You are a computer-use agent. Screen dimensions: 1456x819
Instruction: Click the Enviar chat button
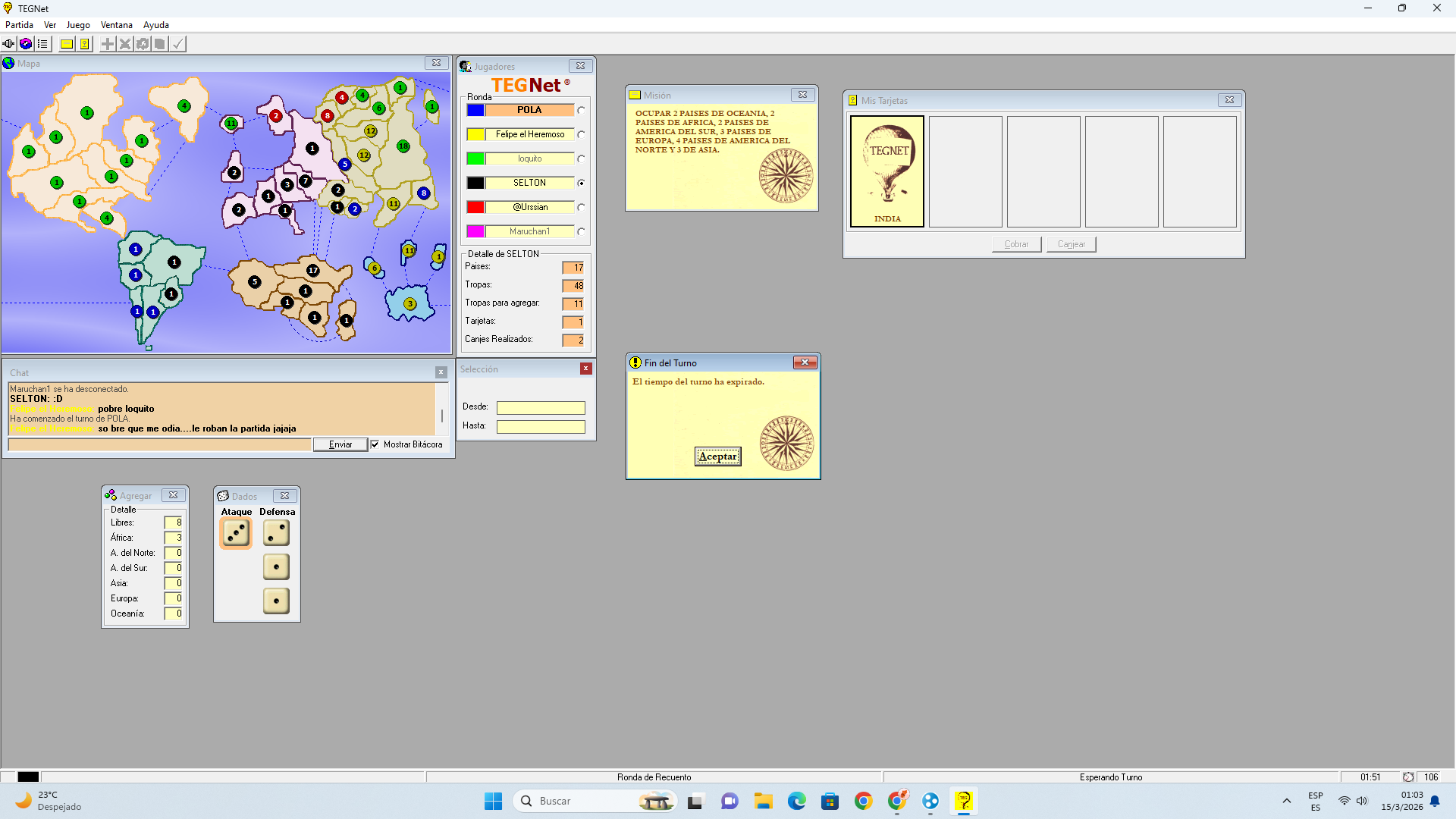coord(340,445)
